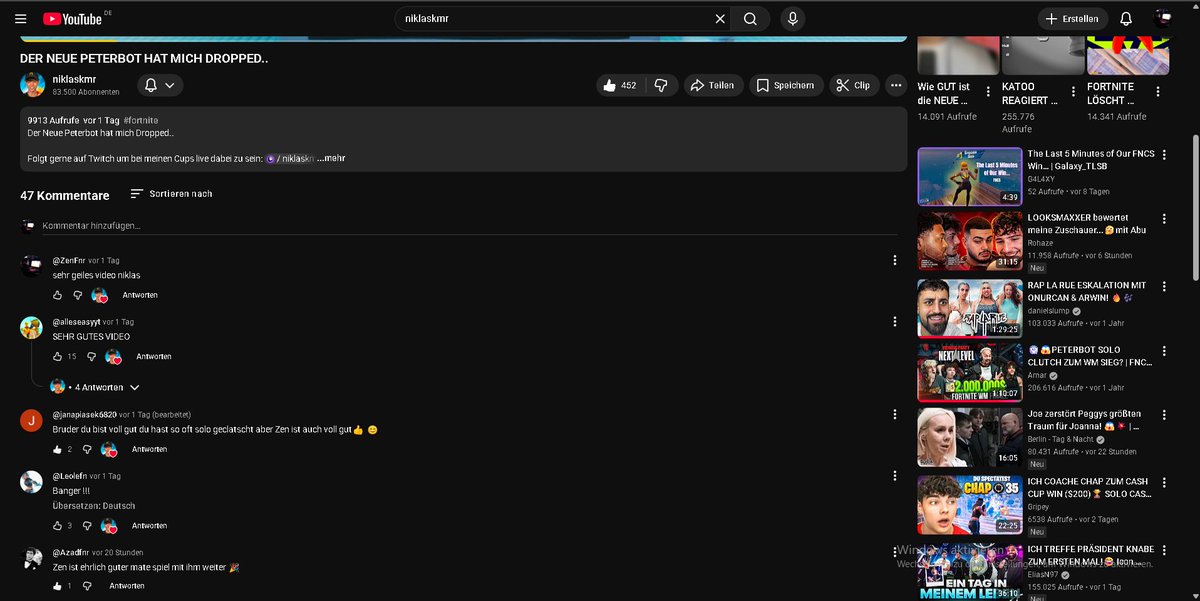Open options for PETERBOT SOLO CLUTCH video
The width and height of the screenshot is (1200, 601).
1164,350
